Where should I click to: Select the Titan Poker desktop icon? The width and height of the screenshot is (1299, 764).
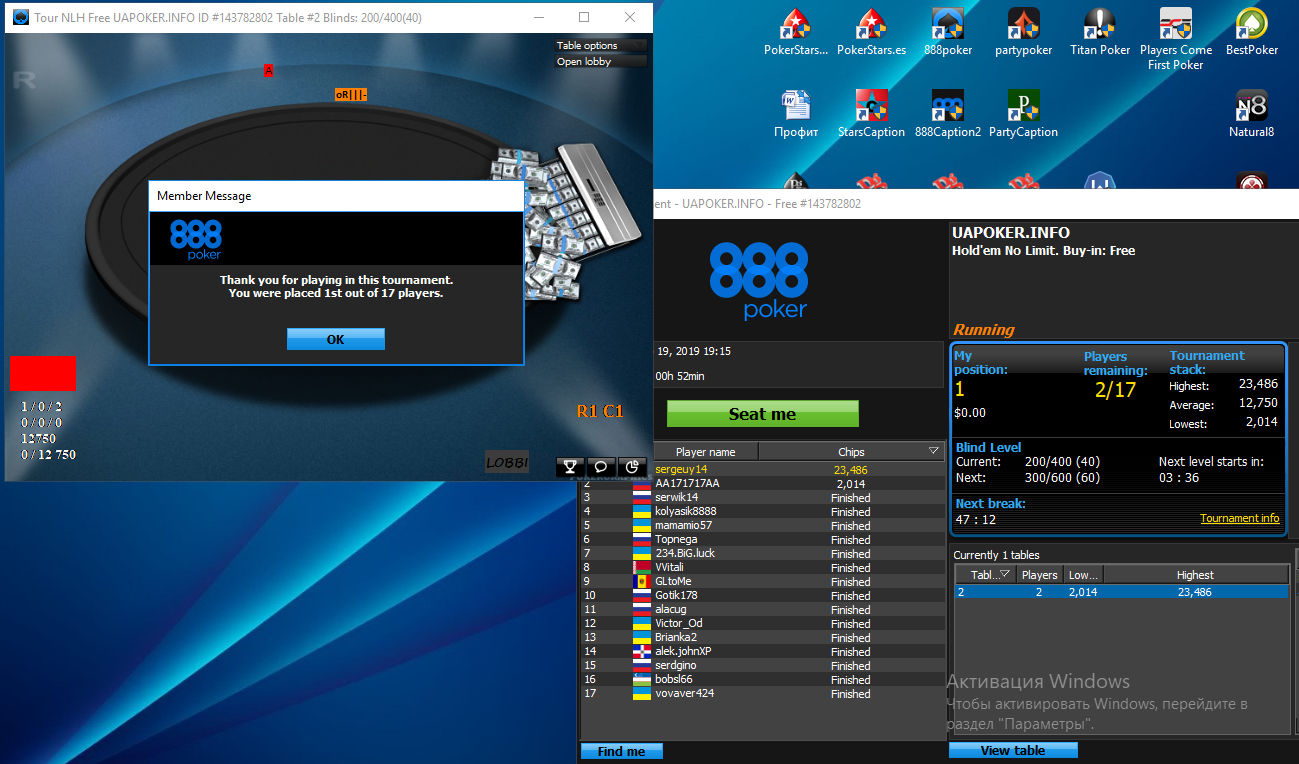pos(1100,32)
